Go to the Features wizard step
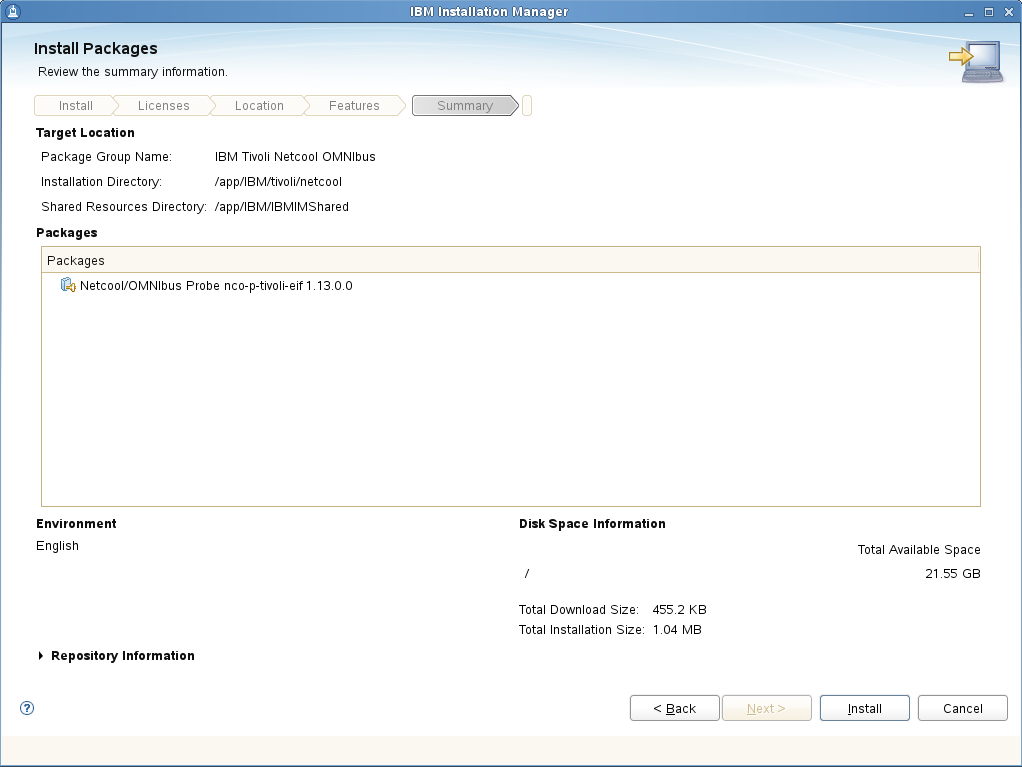1022x767 pixels. click(x=354, y=106)
